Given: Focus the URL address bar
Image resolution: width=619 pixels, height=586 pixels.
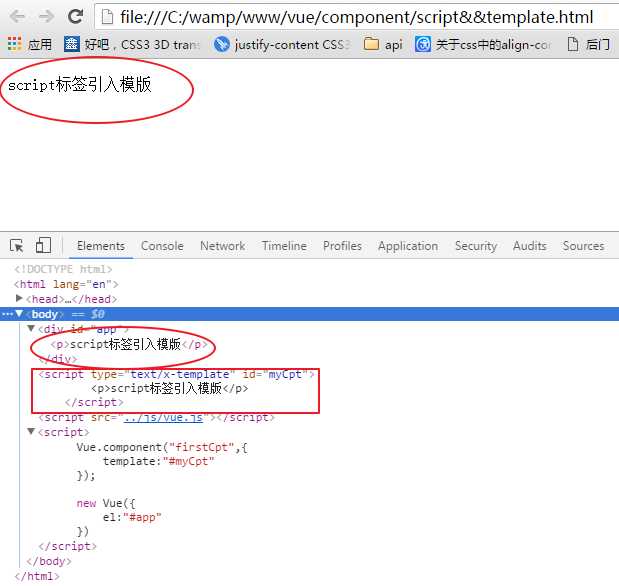Looking at the screenshot, I should (x=356, y=17).
